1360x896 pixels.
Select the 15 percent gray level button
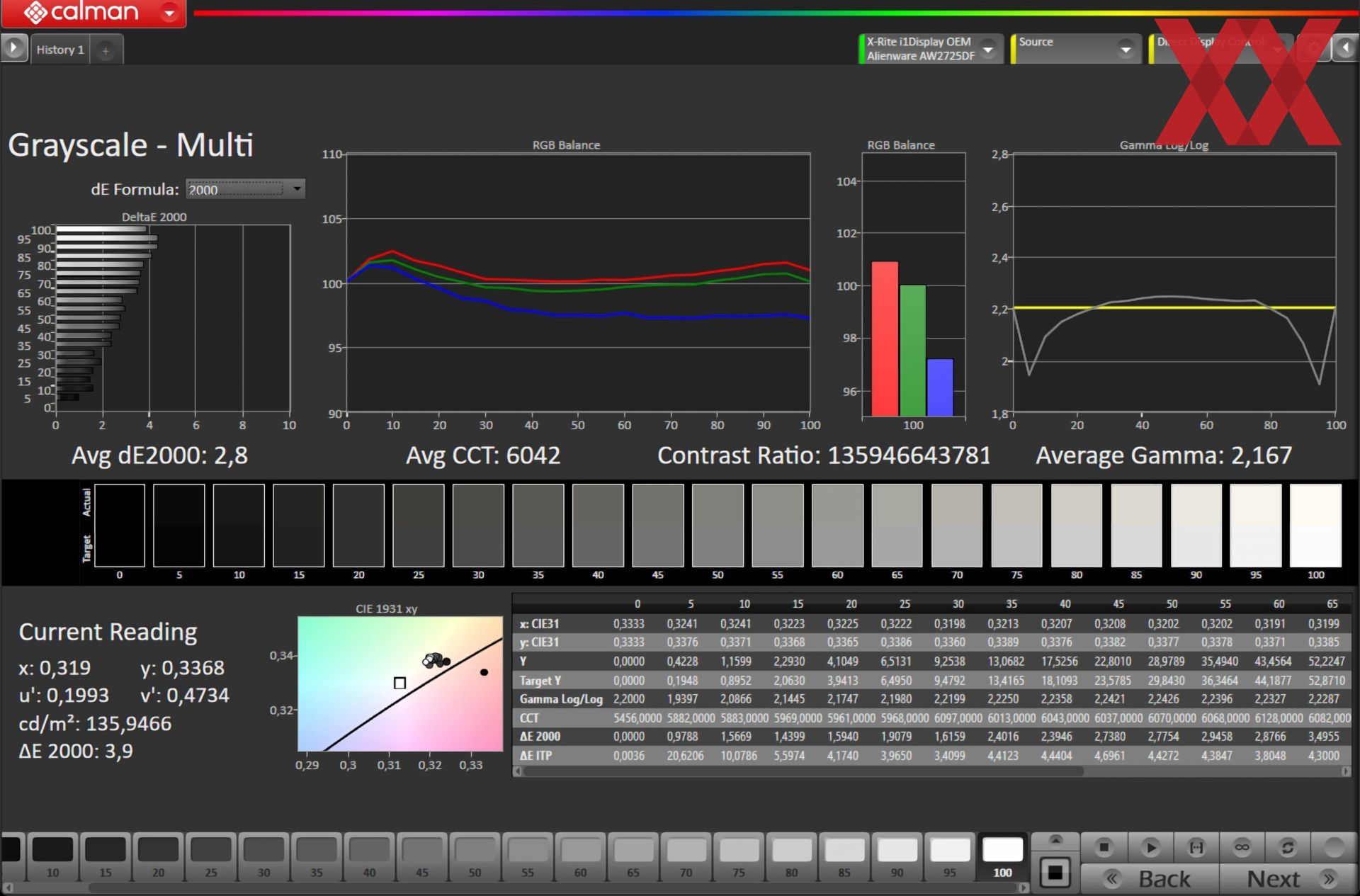[x=106, y=857]
